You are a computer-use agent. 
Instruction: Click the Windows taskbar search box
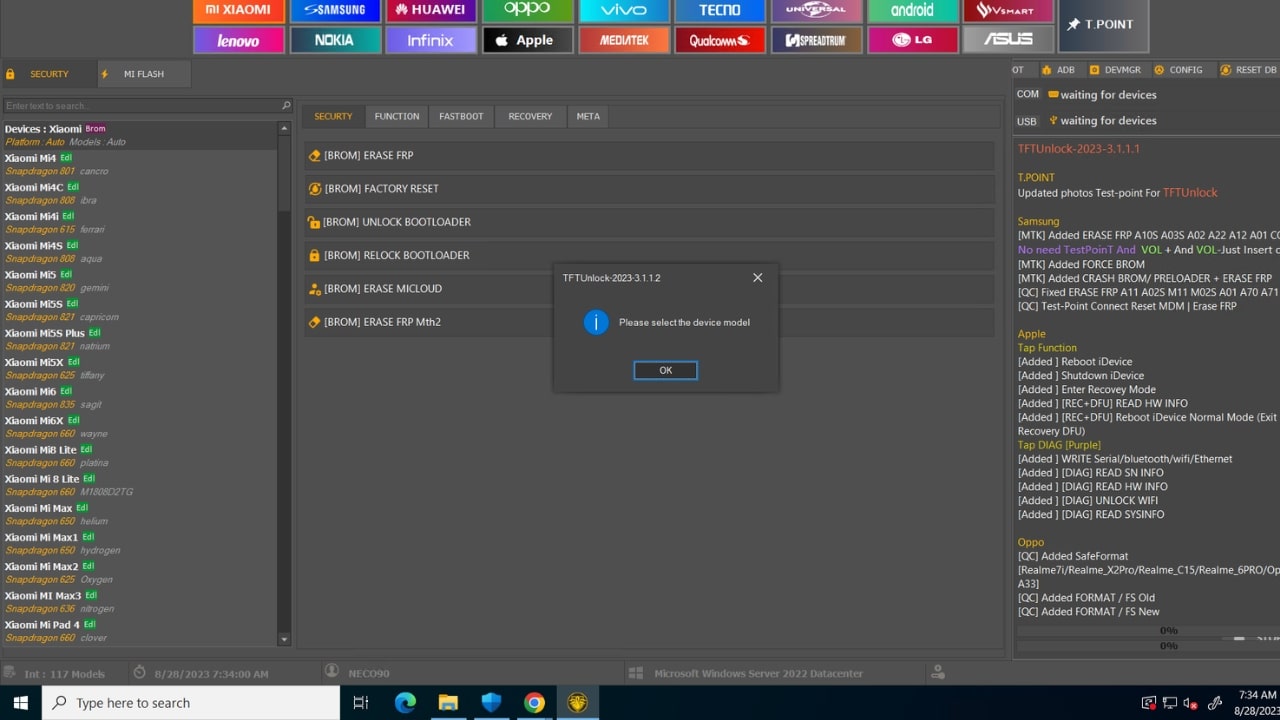[x=191, y=703]
